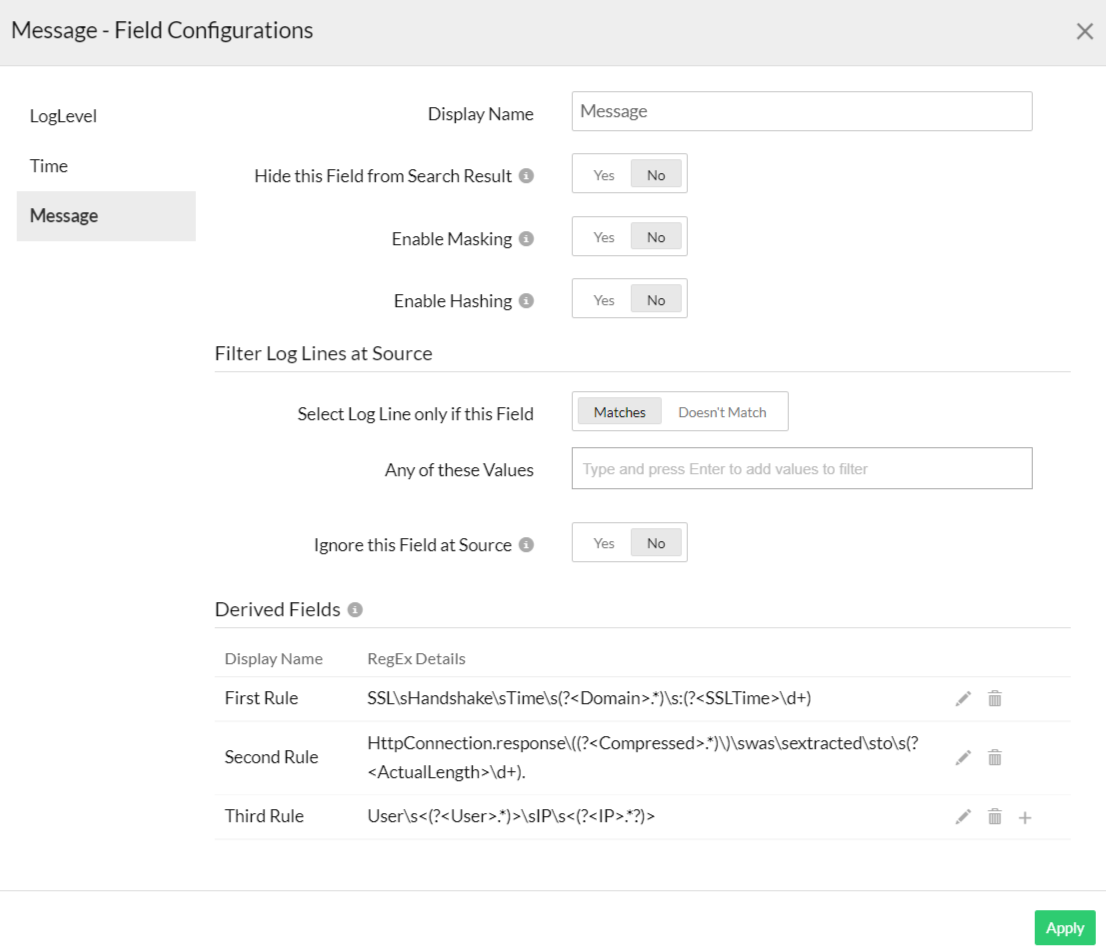
Task: Switch to the LogLevel field
Action: pos(63,116)
